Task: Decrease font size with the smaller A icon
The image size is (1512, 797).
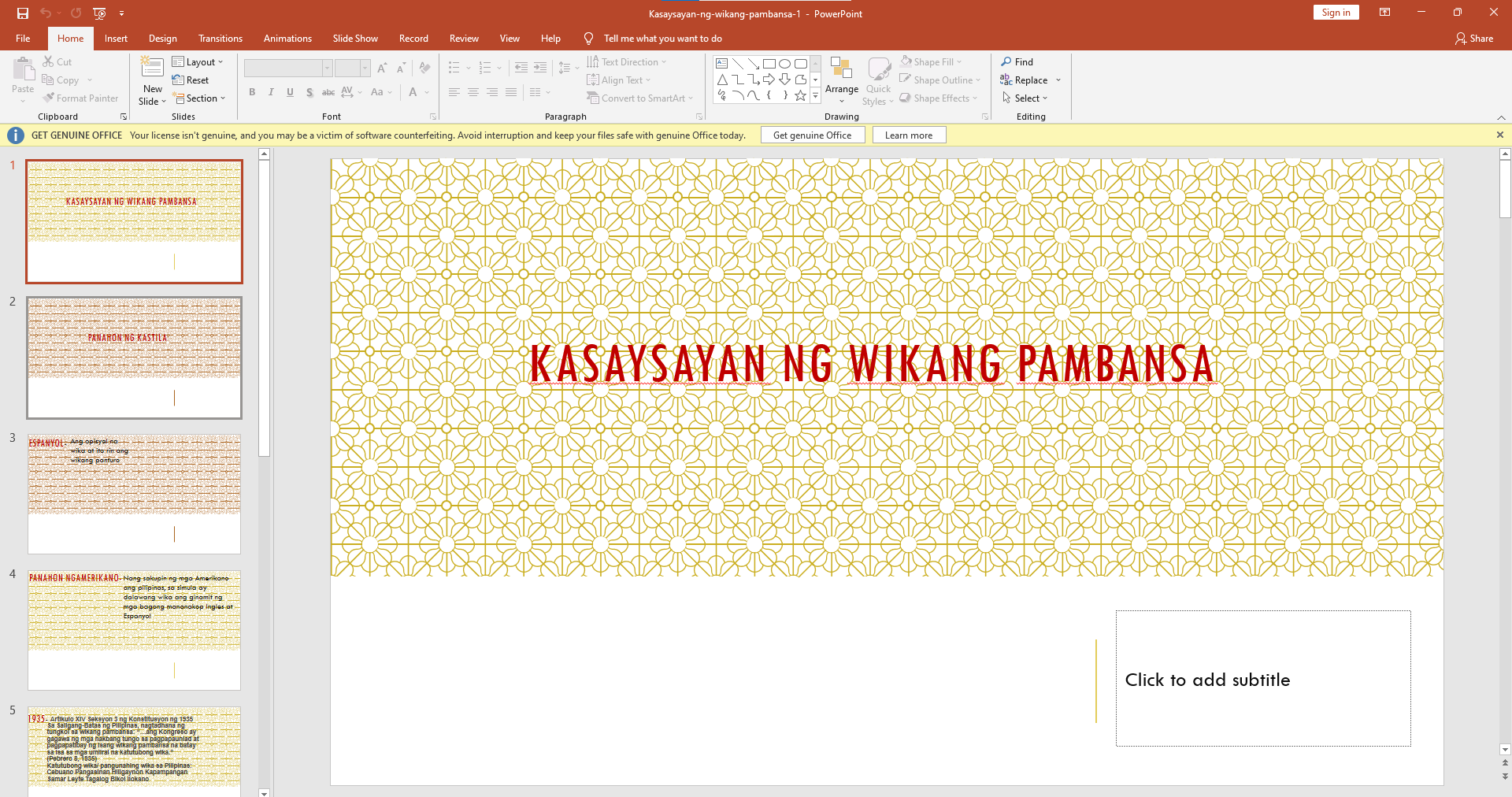Action: click(x=401, y=69)
